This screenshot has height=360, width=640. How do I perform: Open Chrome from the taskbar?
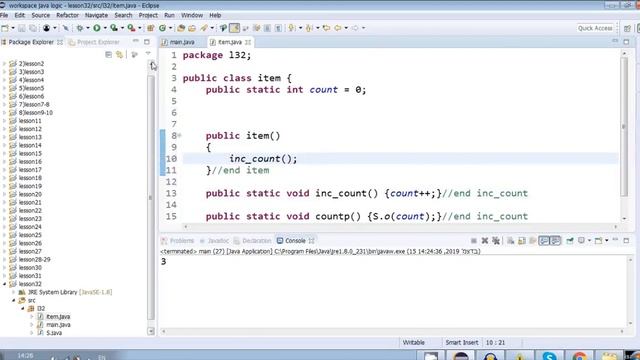579,356
